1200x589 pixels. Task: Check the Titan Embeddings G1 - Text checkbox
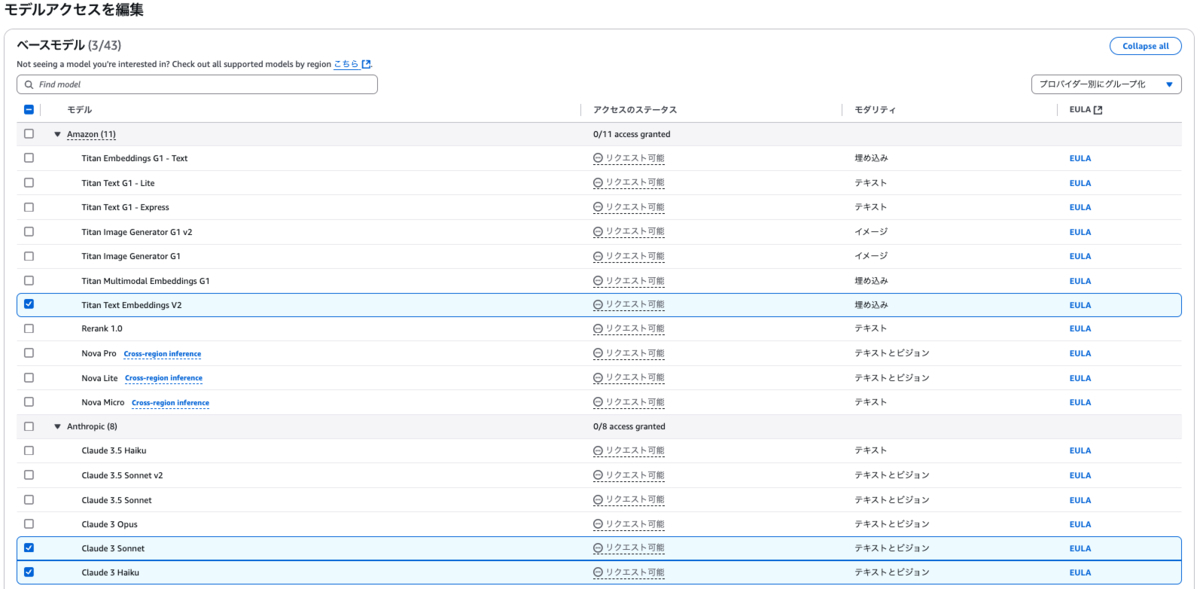click(x=28, y=158)
